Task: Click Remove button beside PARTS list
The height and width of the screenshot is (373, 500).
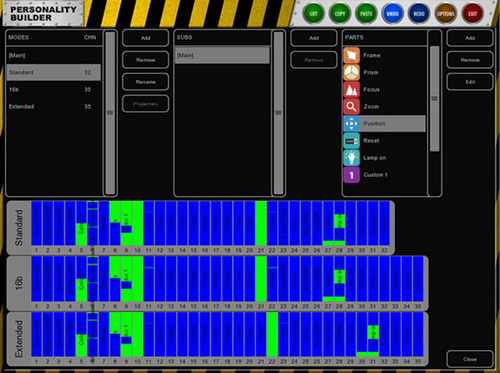Action: [470, 60]
